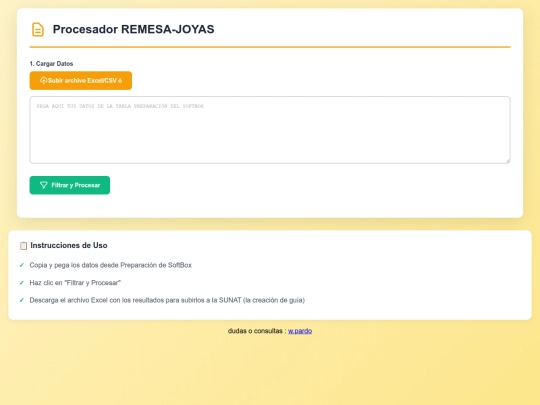The width and height of the screenshot is (540, 405).
Task: Click the checkmark beside 'Descarga el archivo' instruction
Action: coord(22,300)
